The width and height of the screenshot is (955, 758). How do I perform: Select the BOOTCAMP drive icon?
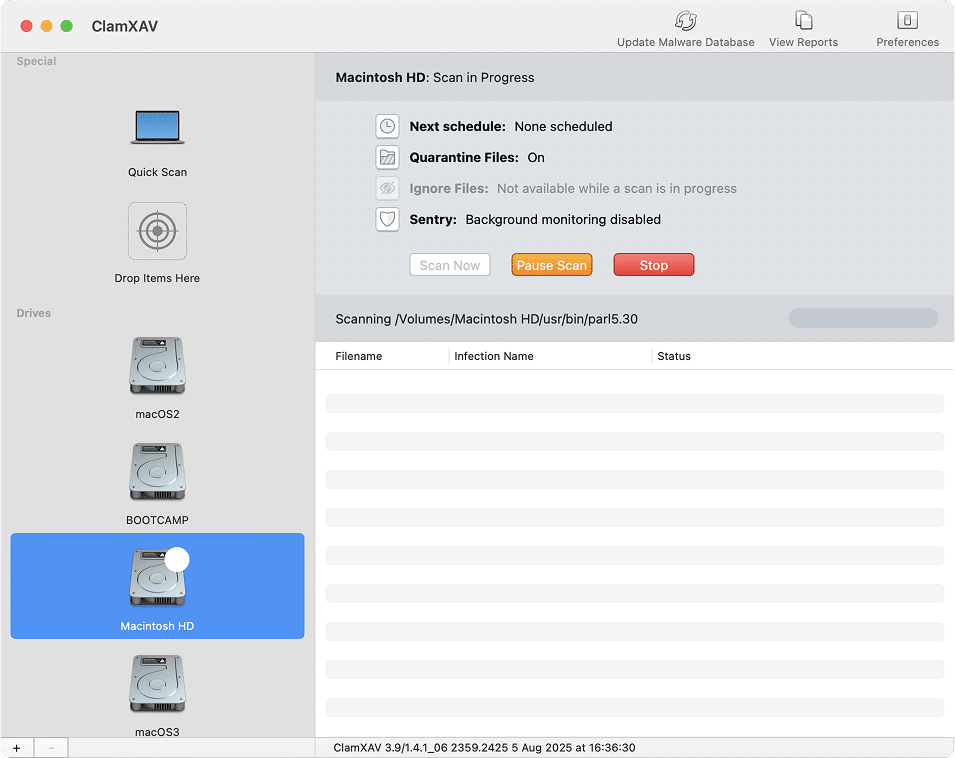point(157,472)
